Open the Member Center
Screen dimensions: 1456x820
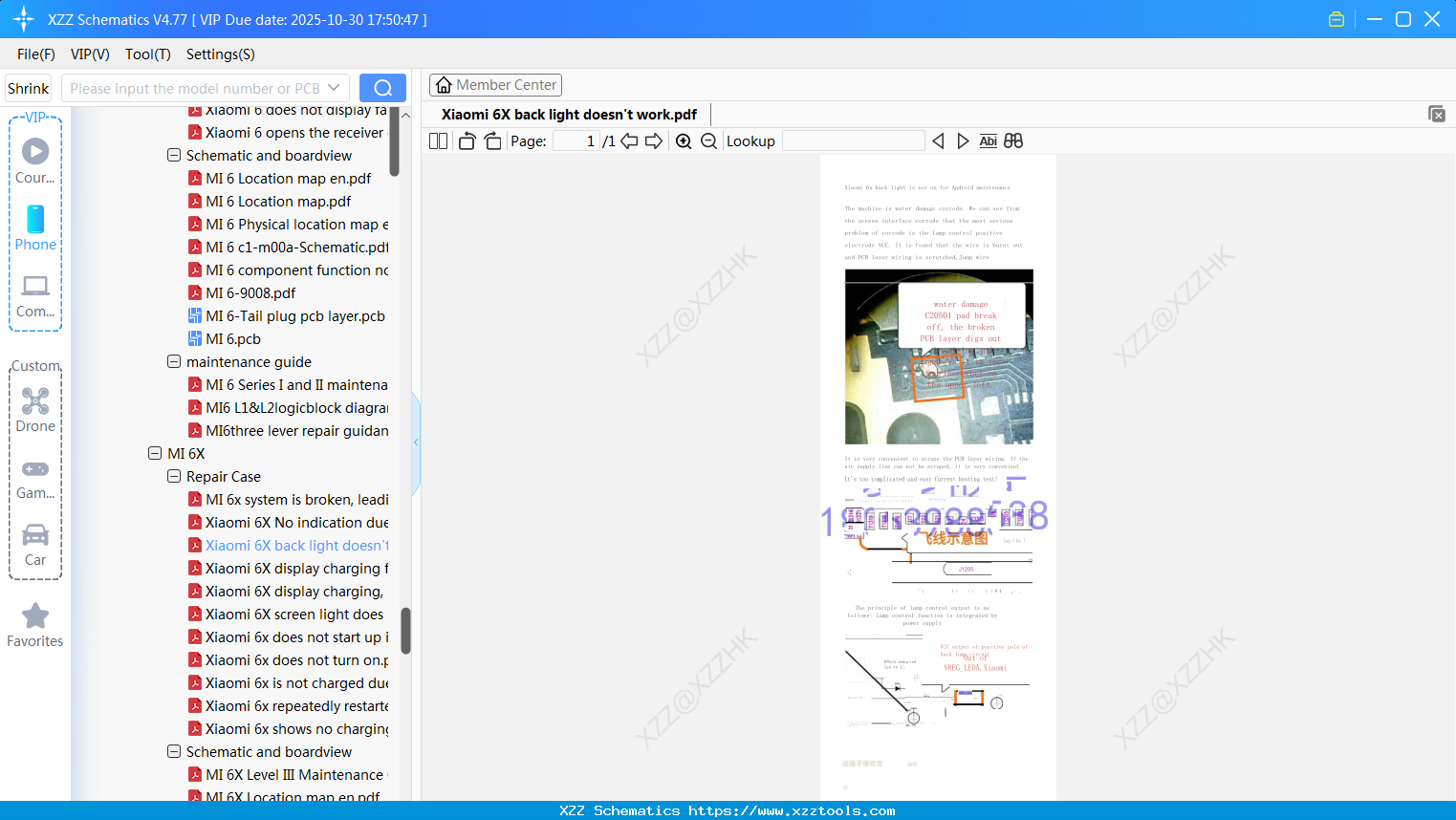495,85
